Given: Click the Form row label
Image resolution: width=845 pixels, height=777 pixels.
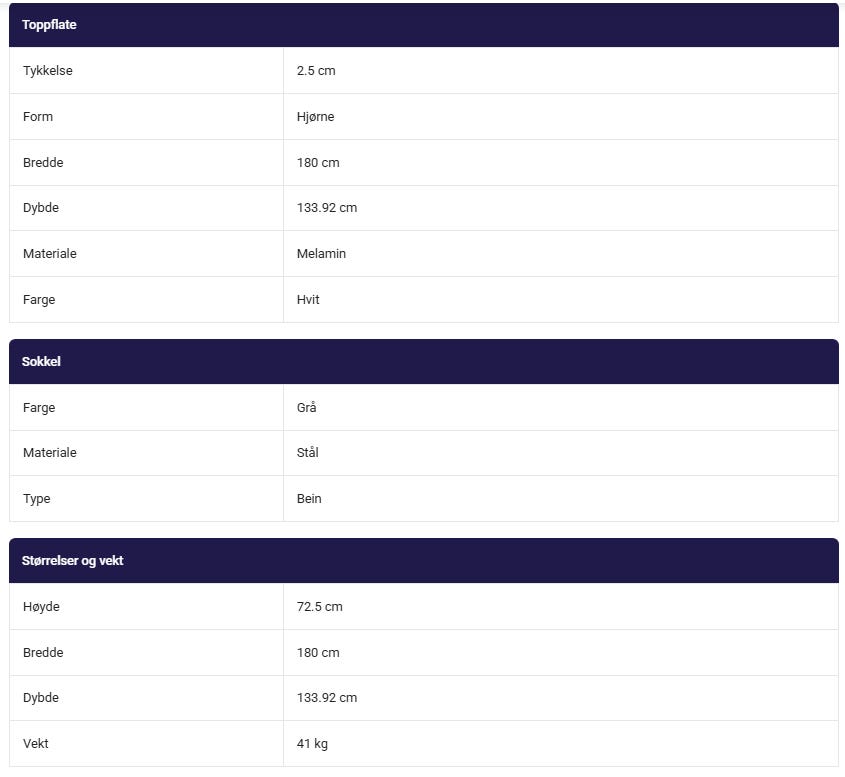Looking at the screenshot, I should 38,116.
